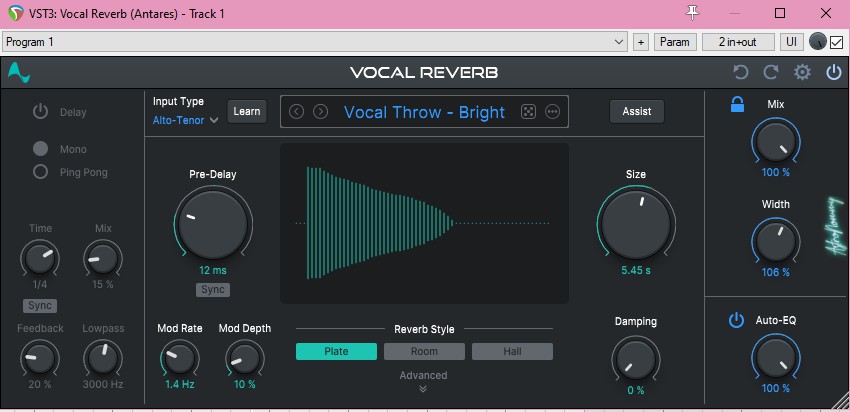Click the 1/4 delay Time value
850x412 pixels.
[40, 284]
